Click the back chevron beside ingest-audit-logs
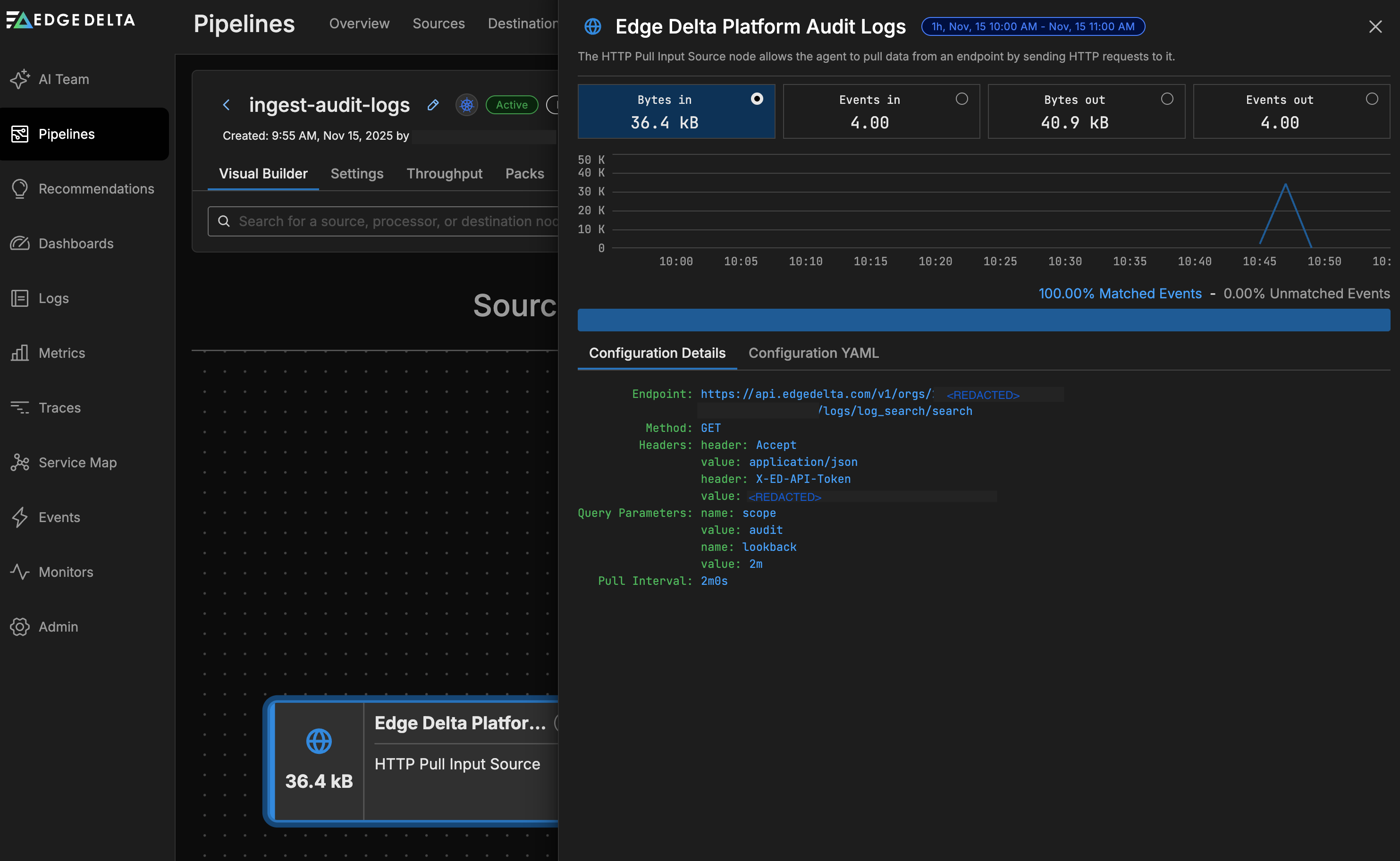Image resolution: width=1400 pixels, height=861 pixels. [x=227, y=105]
